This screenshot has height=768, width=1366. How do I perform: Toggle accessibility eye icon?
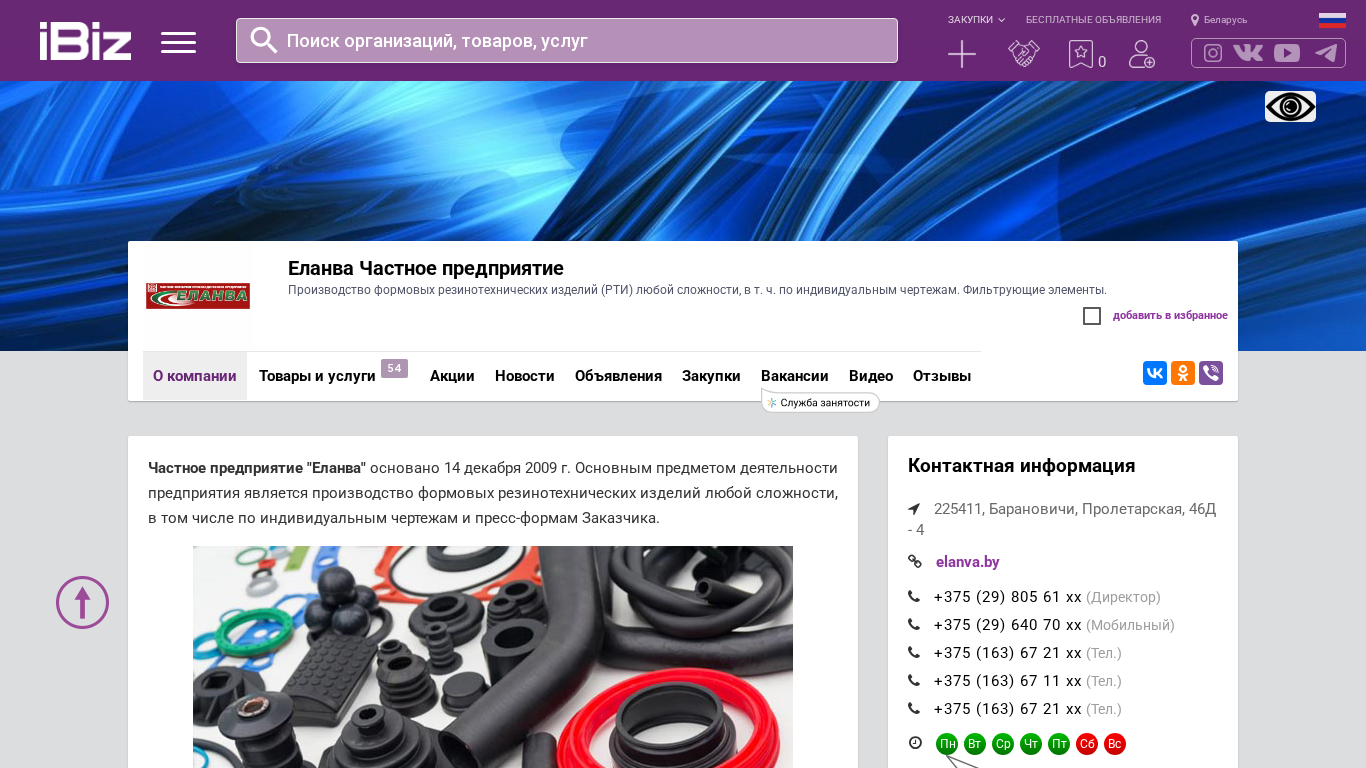pyautogui.click(x=1290, y=106)
